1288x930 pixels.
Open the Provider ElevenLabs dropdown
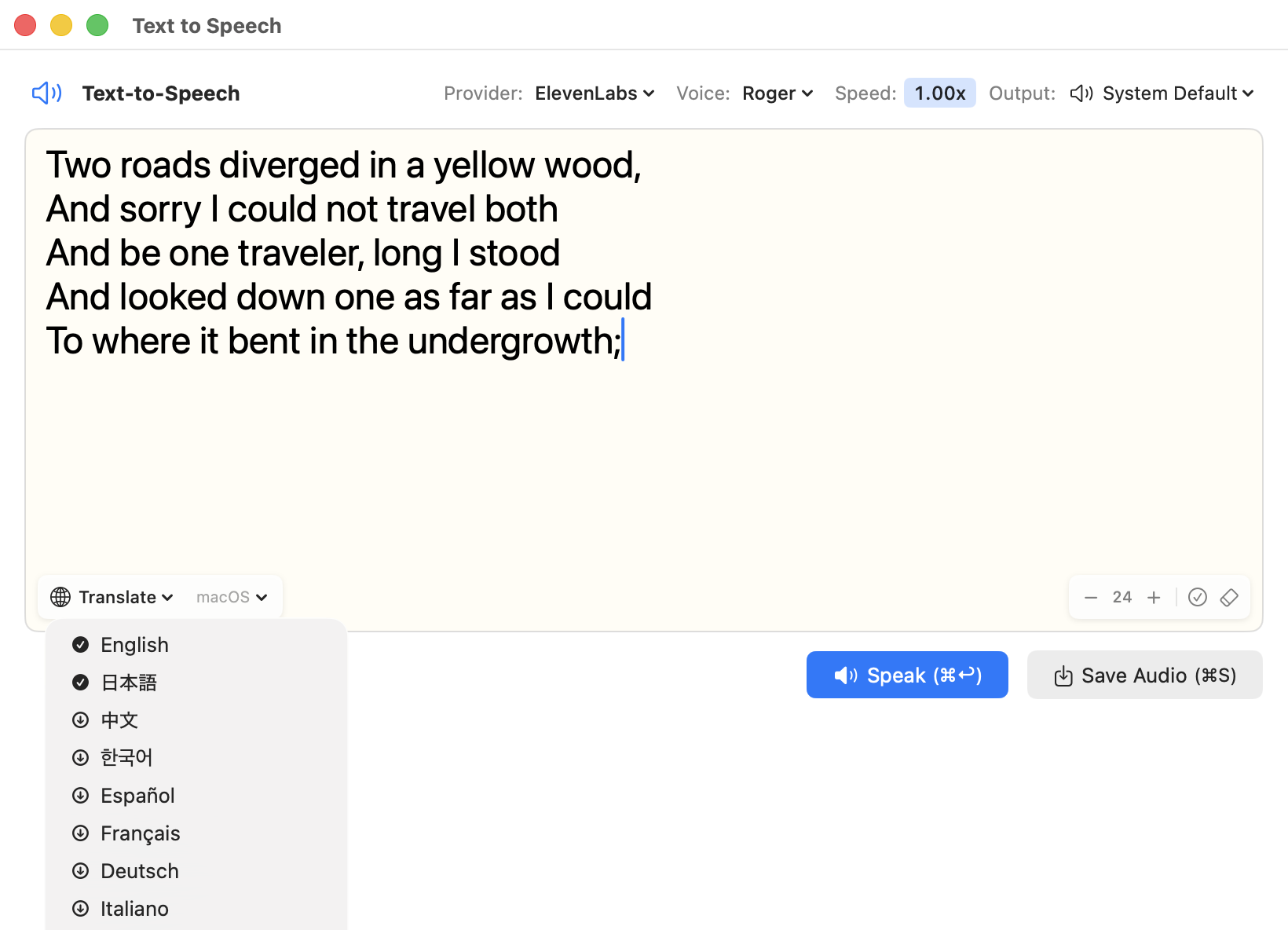click(595, 93)
